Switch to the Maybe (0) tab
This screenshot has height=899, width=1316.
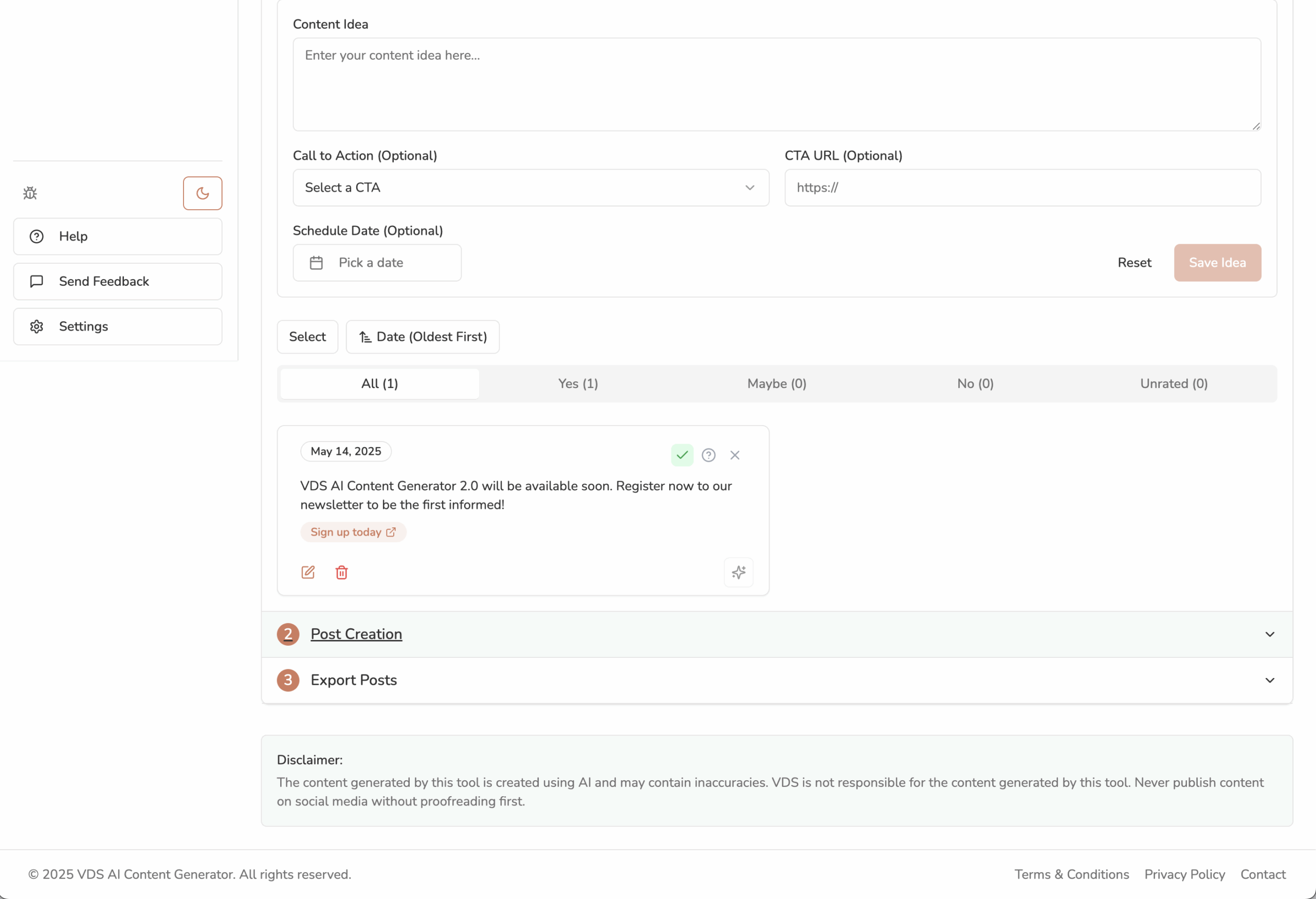776,384
